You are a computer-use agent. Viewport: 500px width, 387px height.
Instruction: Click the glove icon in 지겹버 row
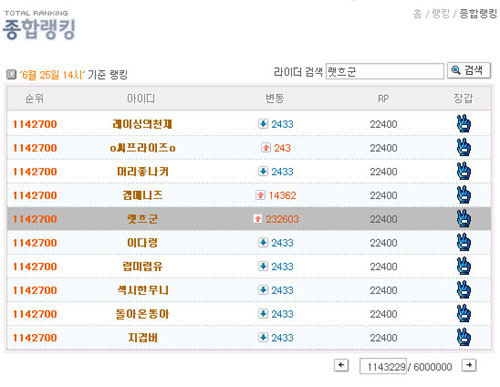pyautogui.click(x=463, y=337)
